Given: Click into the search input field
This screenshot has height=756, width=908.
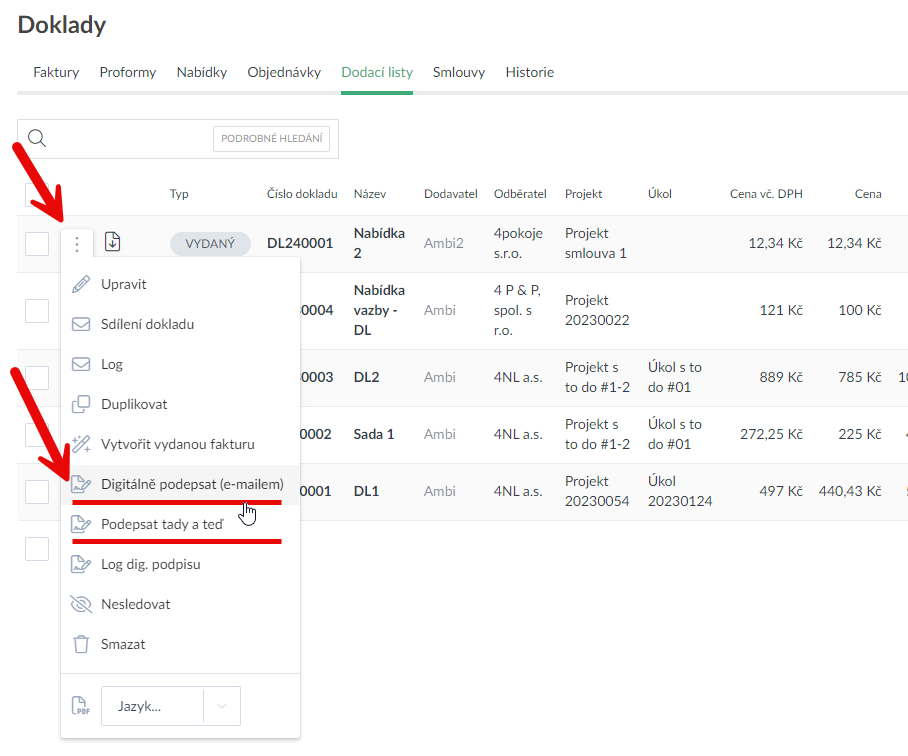Looking at the screenshot, I should 130,139.
